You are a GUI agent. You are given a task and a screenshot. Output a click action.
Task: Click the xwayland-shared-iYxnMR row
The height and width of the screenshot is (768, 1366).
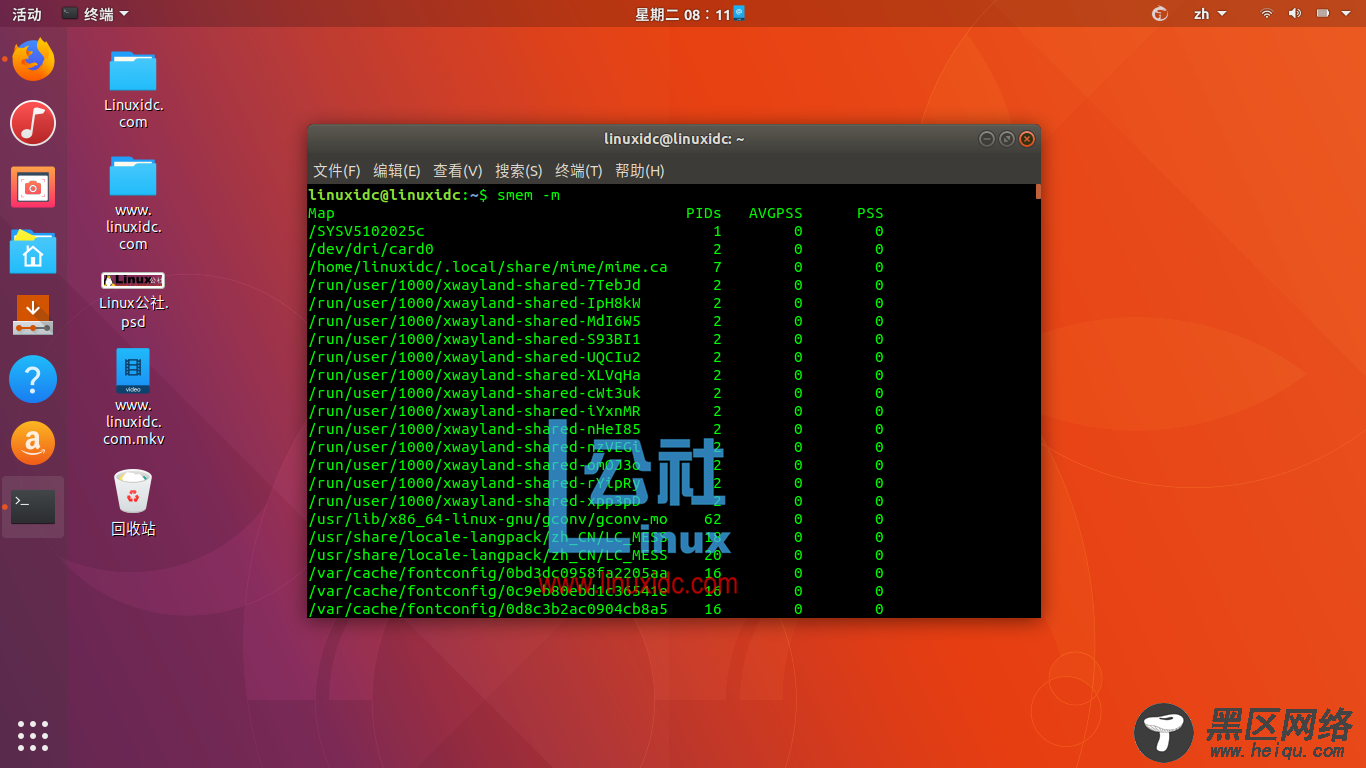point(595,411)
